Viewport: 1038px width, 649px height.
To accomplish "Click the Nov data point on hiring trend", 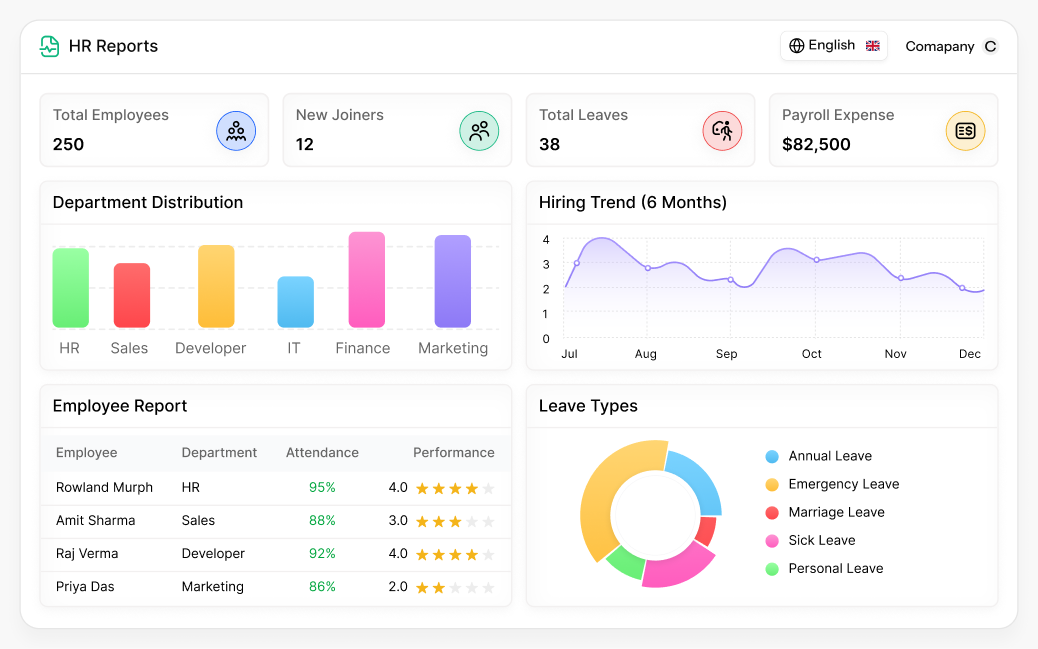I will click(x=901, y=278).
